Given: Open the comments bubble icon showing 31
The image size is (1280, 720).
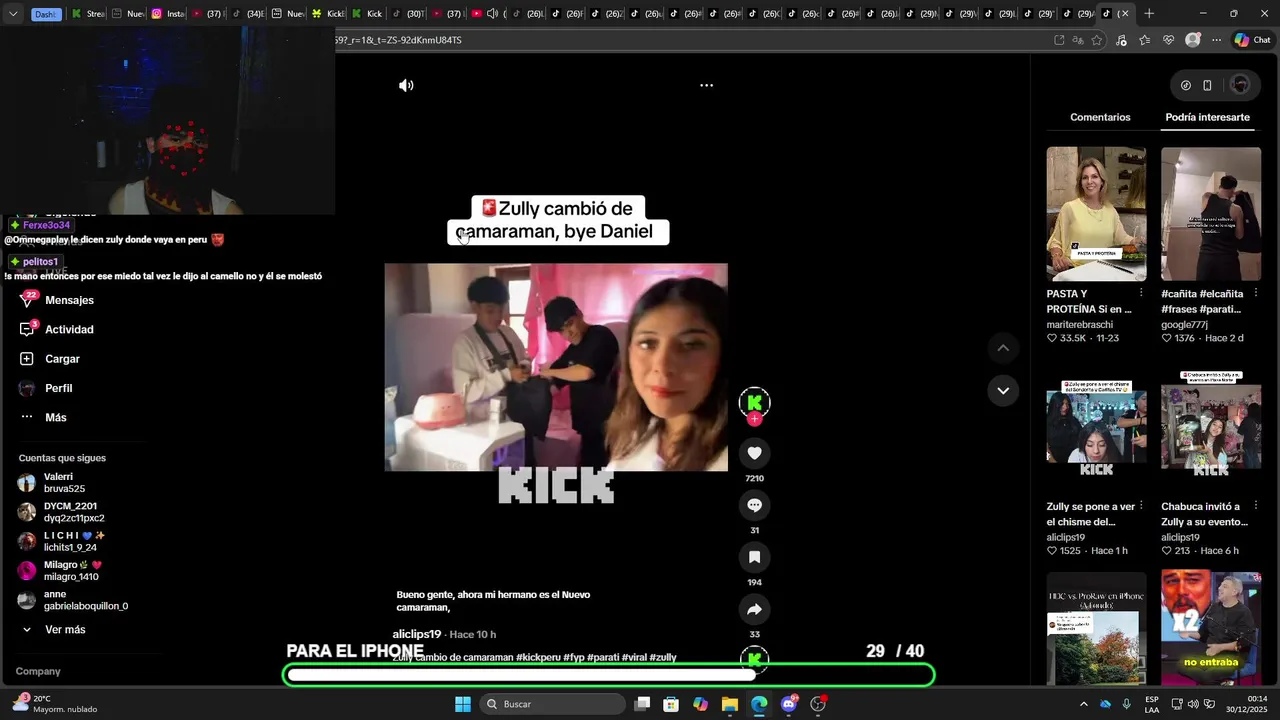Looking at the screenshot, I should 754,505.
